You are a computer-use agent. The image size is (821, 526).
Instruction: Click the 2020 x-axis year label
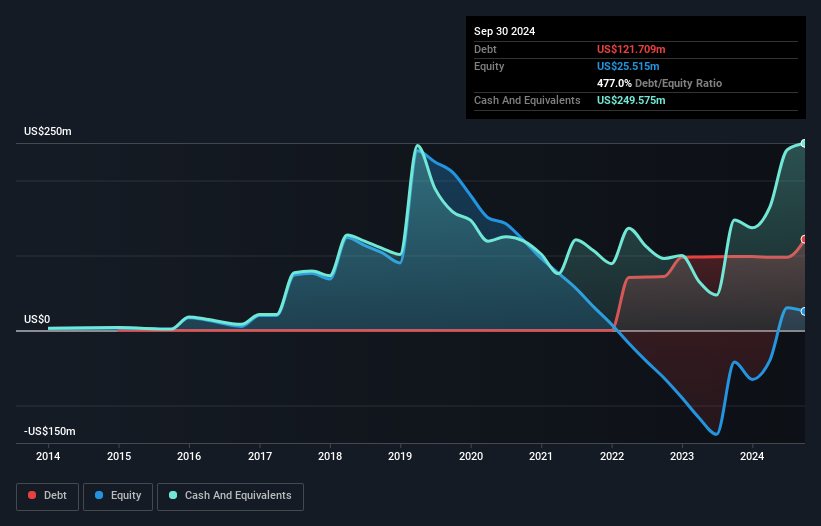pos(471,456)
